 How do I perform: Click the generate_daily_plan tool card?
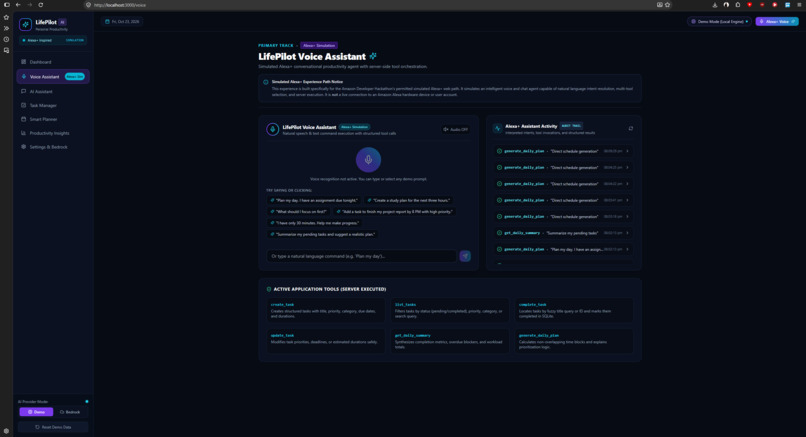coord(574,341)
